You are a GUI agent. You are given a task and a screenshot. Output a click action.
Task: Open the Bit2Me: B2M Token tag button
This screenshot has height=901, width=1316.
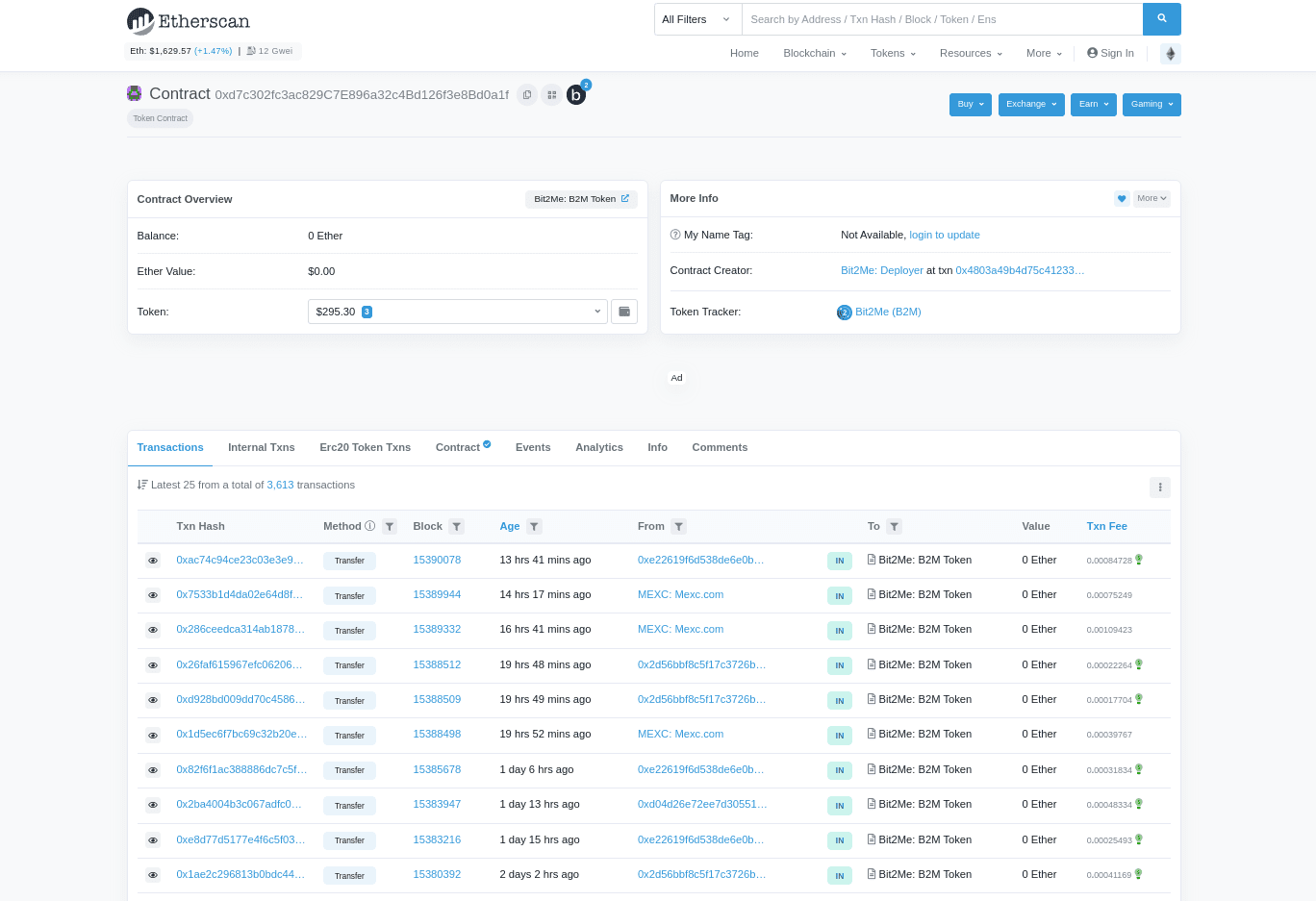pyautogui.click(x=581, y=199)
